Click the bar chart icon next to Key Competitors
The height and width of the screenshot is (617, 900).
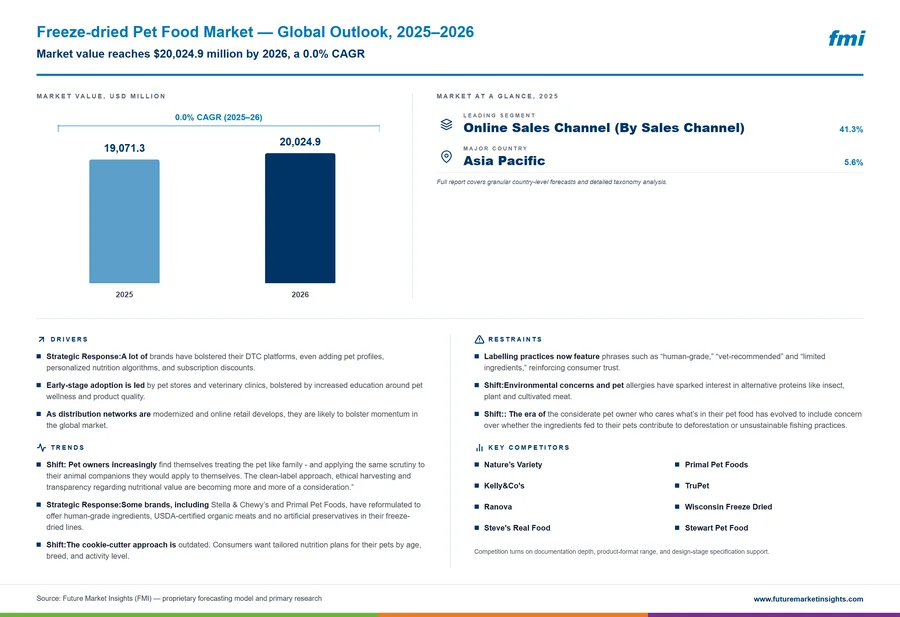[479, 448]
